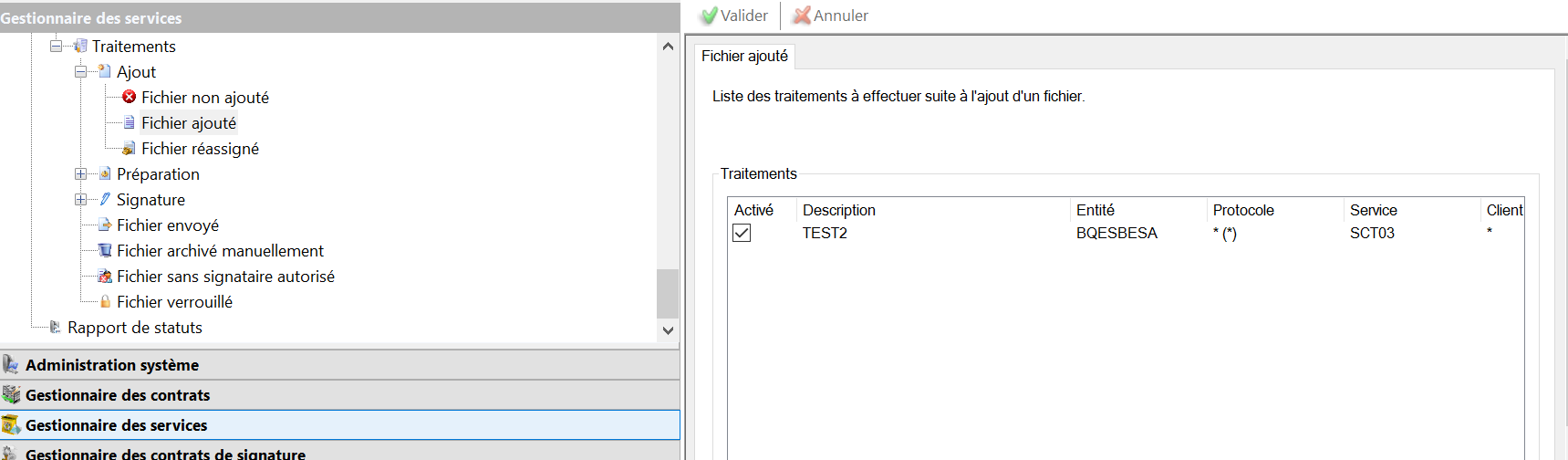Select Fichier réassigné in the tree
1568x460 pixels.
click(x=200, y=149)
